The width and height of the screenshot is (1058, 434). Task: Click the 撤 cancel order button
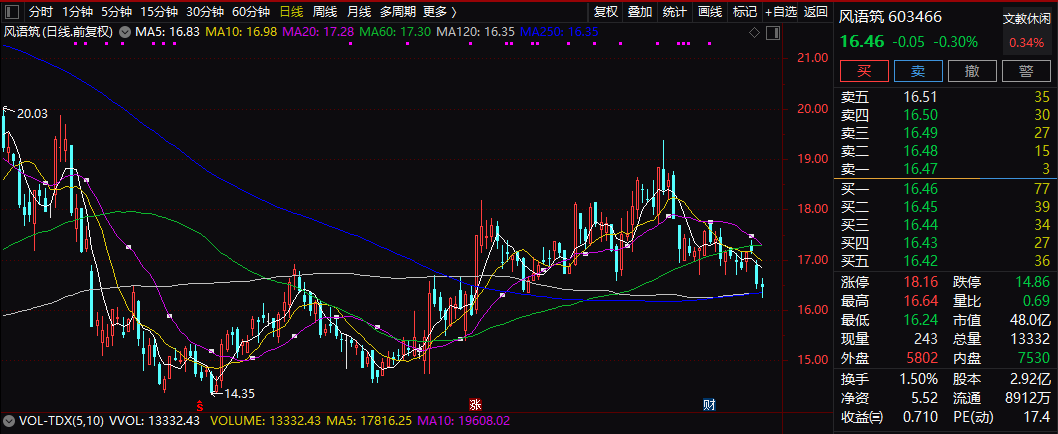click(972, 71)
